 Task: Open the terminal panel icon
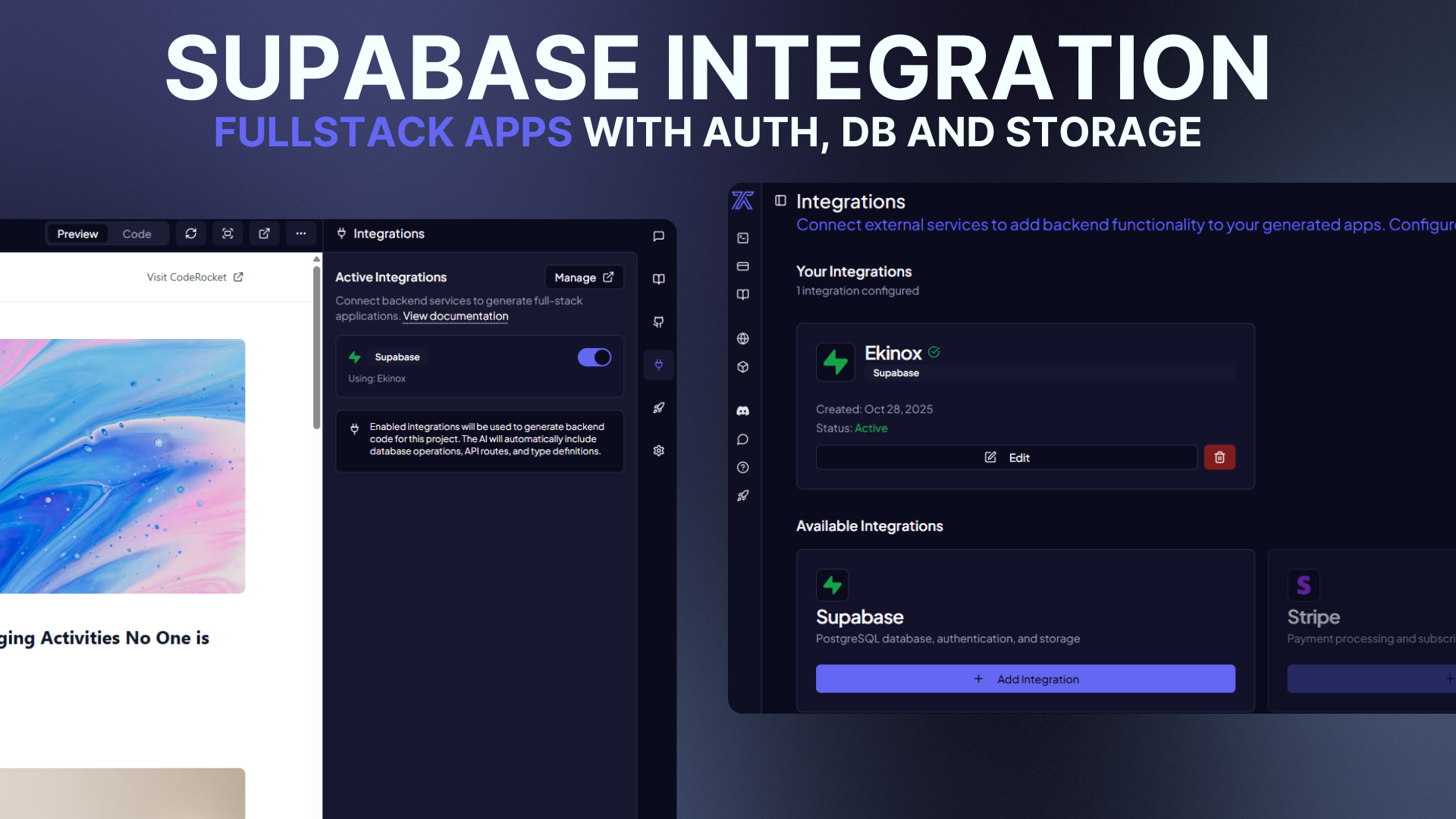[x=742, y=238]
